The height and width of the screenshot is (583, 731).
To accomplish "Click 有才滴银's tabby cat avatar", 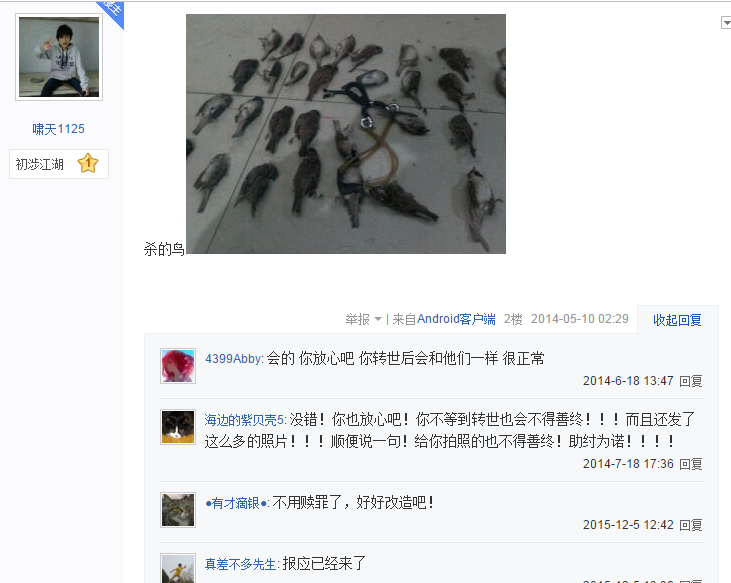I will [178, 510].
